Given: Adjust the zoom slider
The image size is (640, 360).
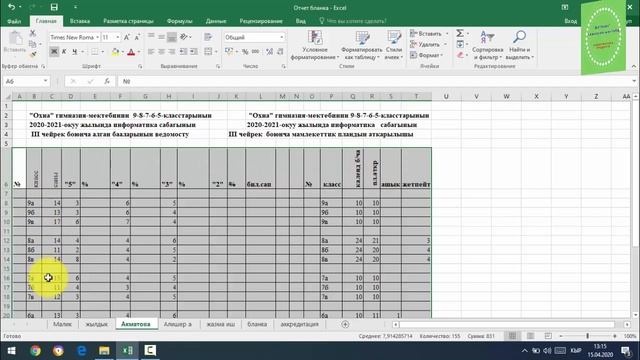Looking at the screenshot, I should click(x=587, y=336).
